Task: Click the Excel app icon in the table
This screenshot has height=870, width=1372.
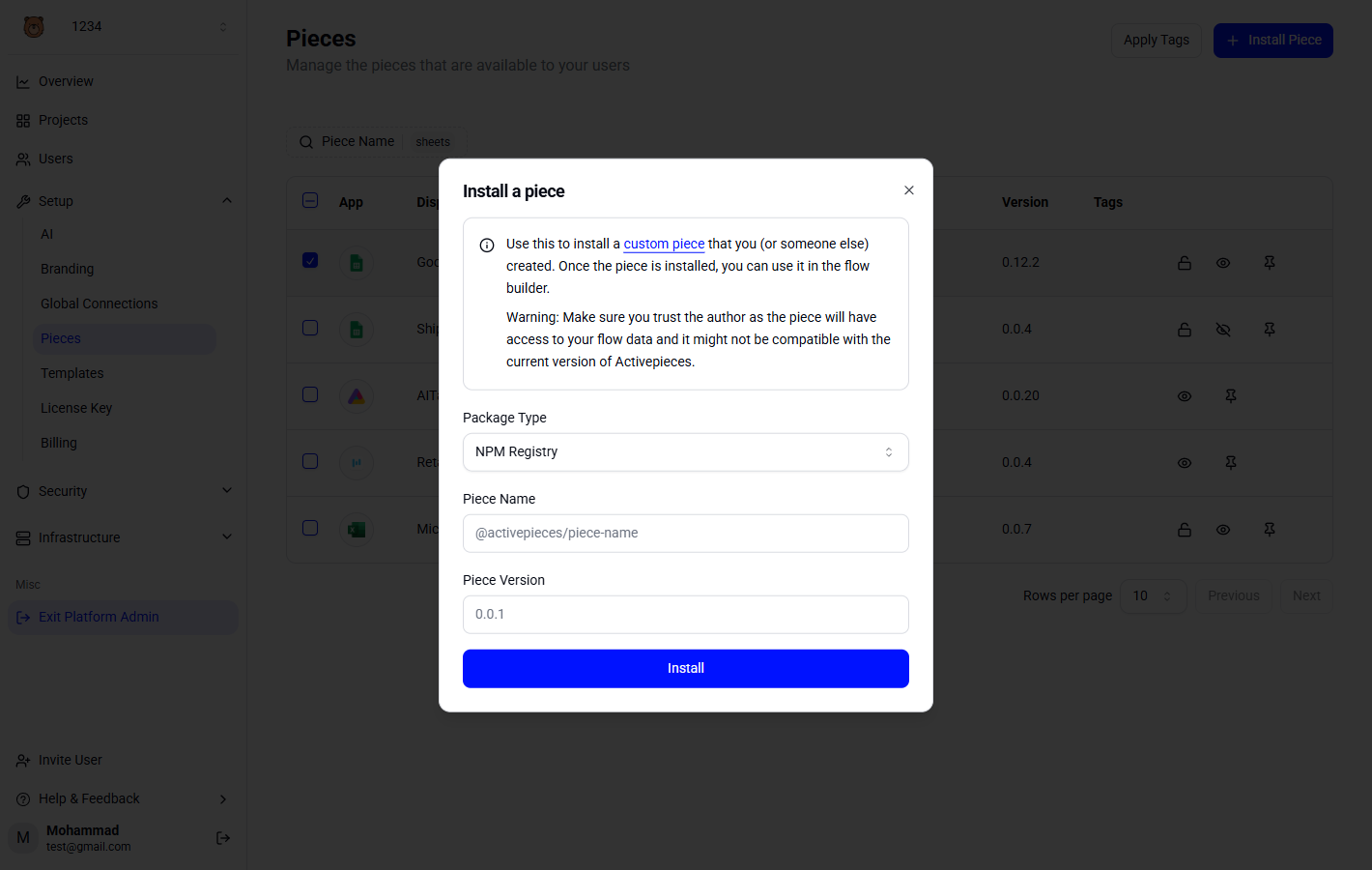Action: [357, 530]
